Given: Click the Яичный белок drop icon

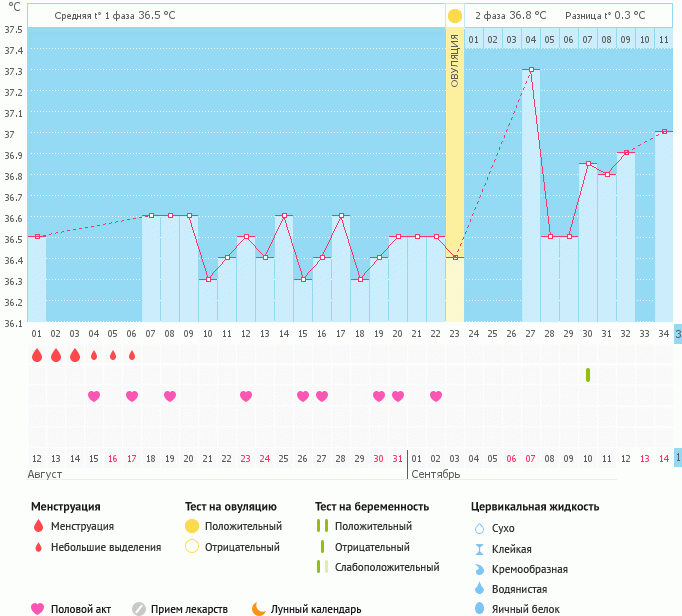Looking at the screenshot, I should tap(479, 608).
